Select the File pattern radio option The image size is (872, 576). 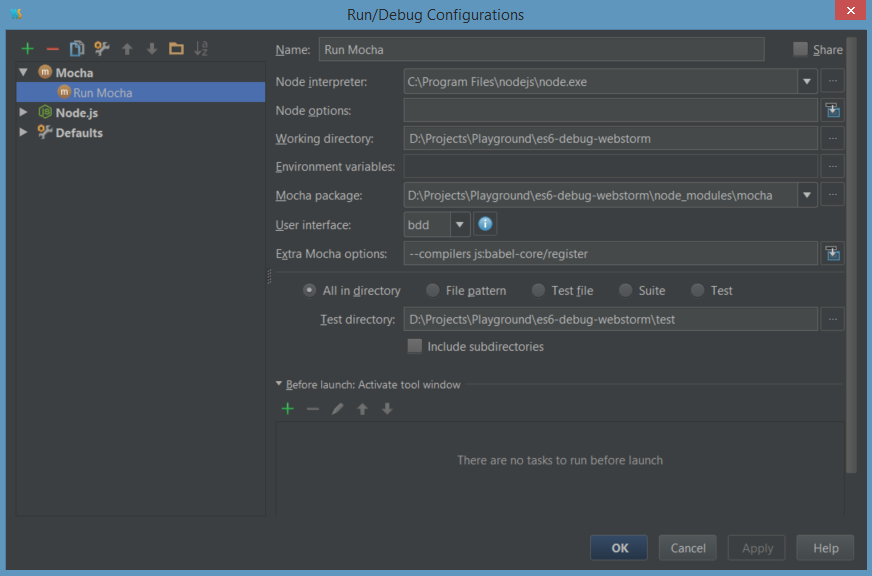click(432, 290)
